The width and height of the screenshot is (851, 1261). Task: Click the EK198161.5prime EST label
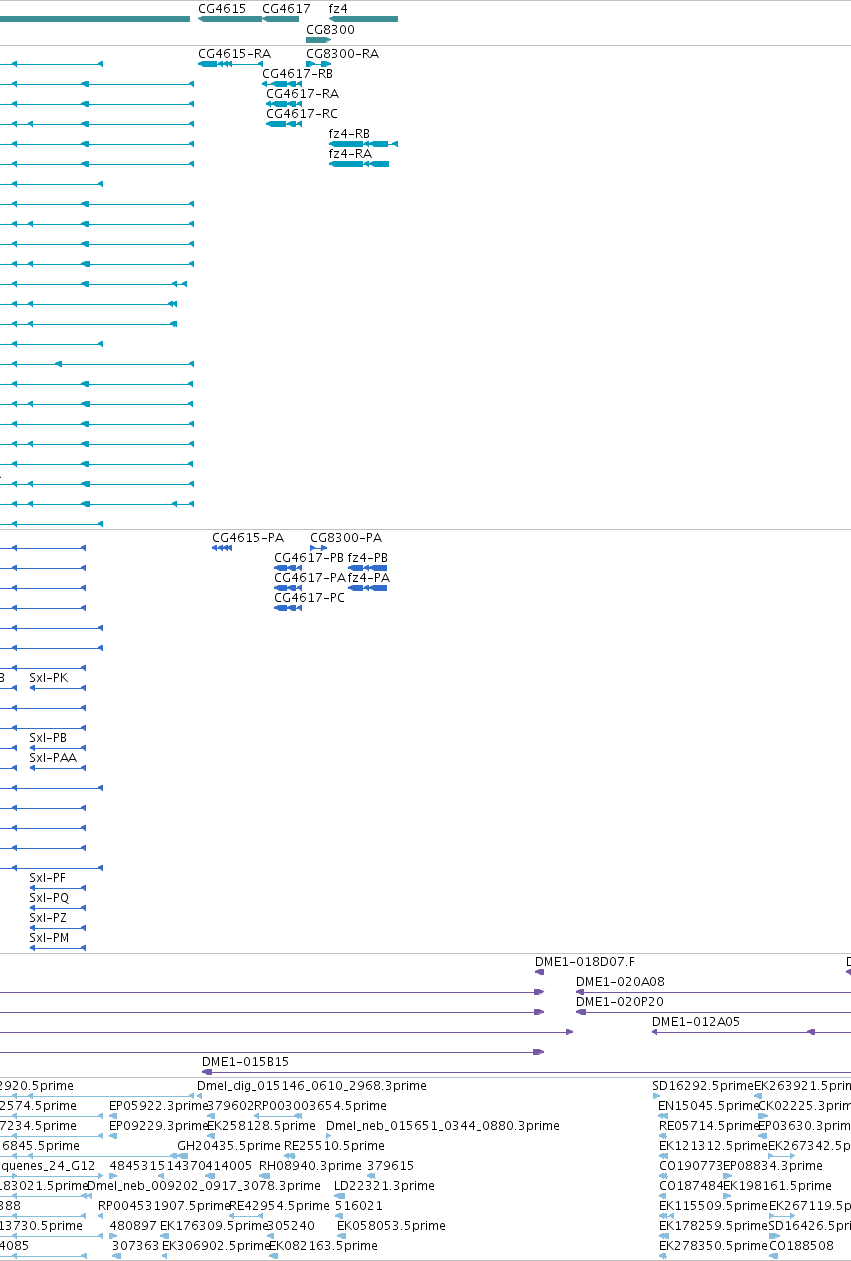[777, 1186]
